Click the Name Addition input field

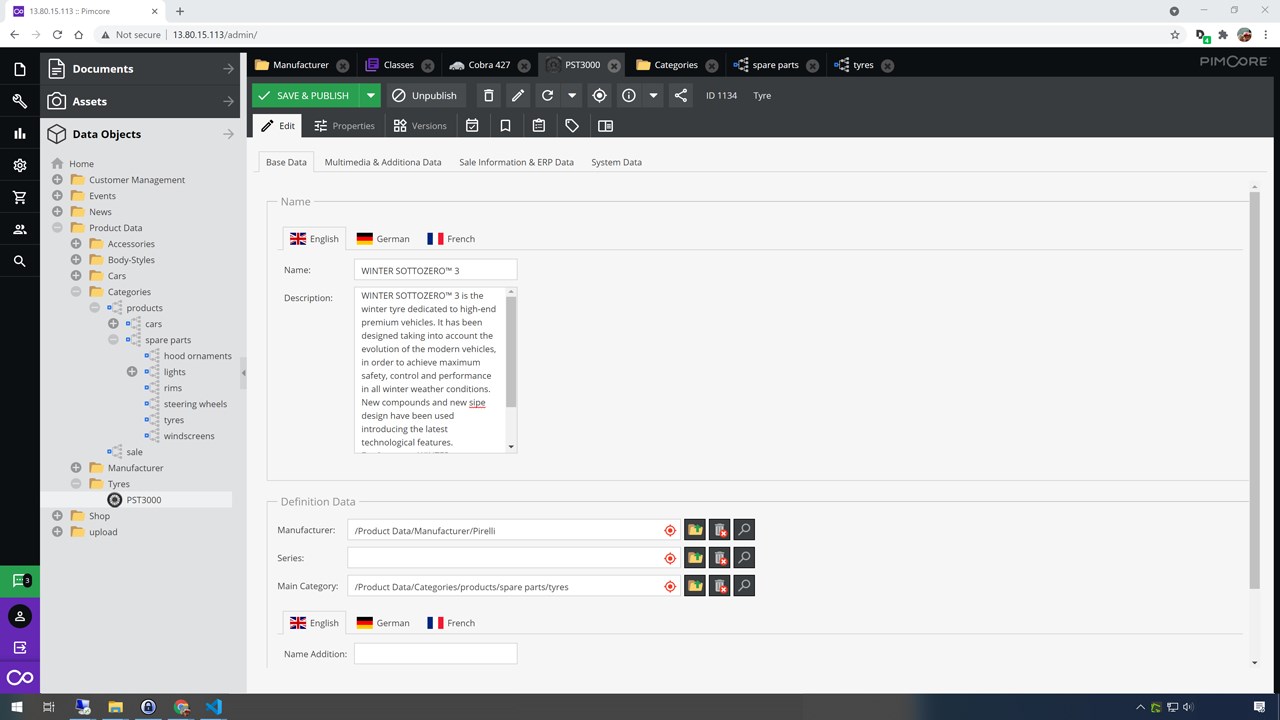point(435,654)
